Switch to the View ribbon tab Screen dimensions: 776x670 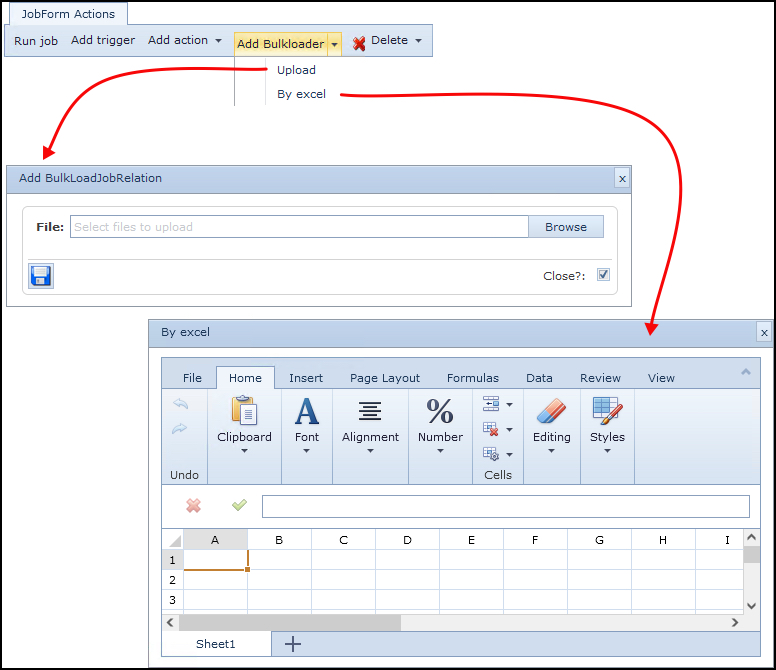click(661, 378)
